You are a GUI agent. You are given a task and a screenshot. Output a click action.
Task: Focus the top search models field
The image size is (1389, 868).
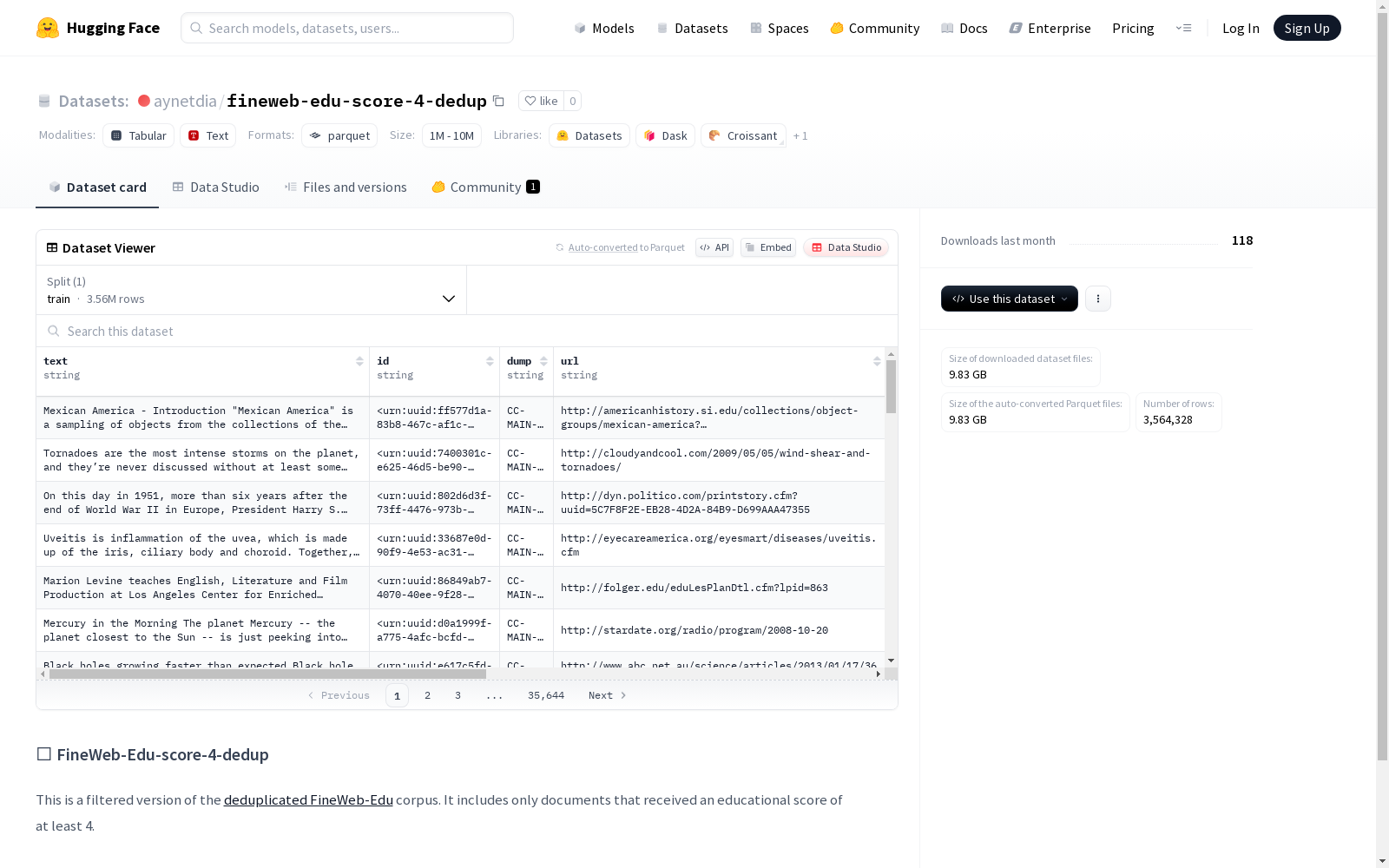point(347,28)
